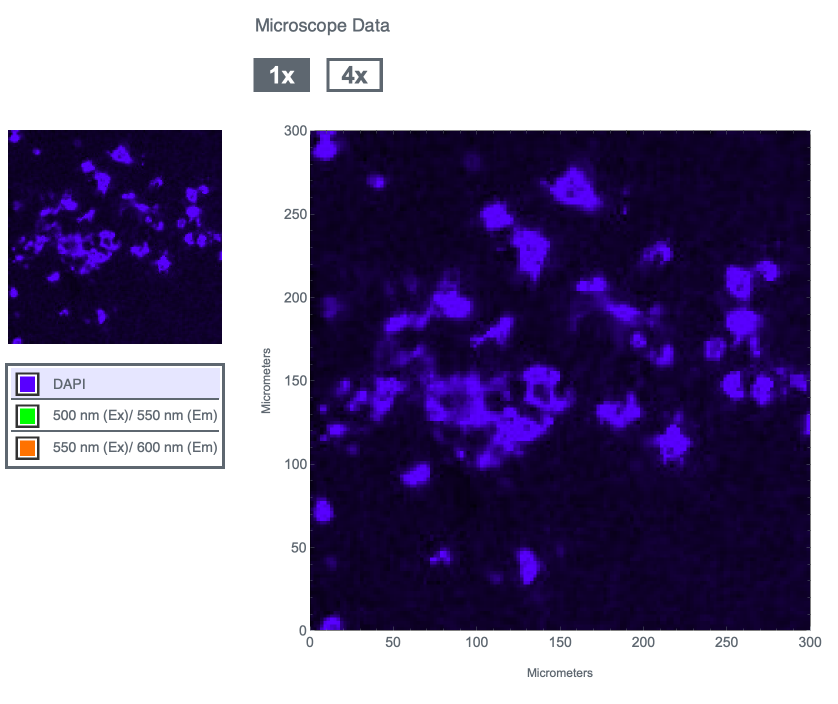Click the purple DAPI color swatch
The width and height of the screenshot is (838, 704).
(27, 384)
